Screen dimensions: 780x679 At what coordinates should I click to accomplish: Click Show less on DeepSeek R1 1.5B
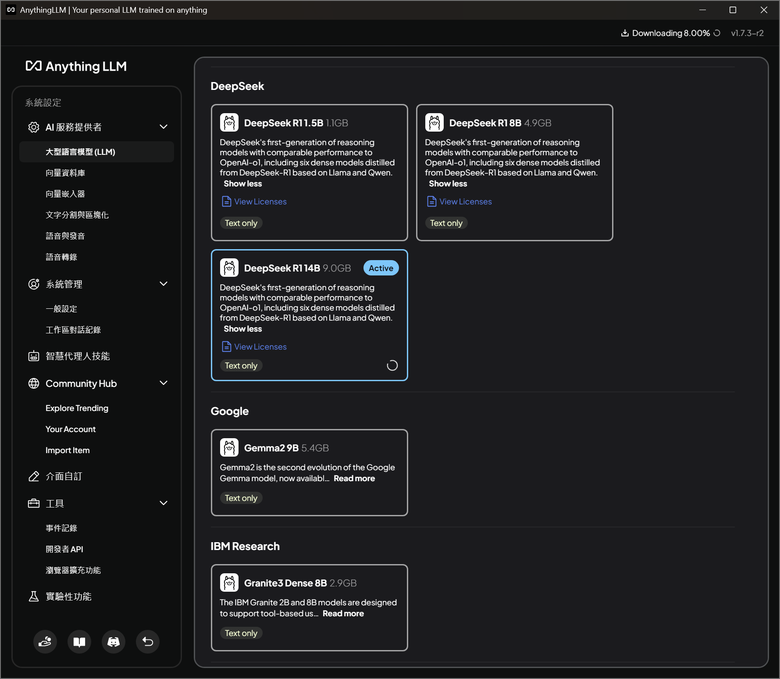(243, 184)
